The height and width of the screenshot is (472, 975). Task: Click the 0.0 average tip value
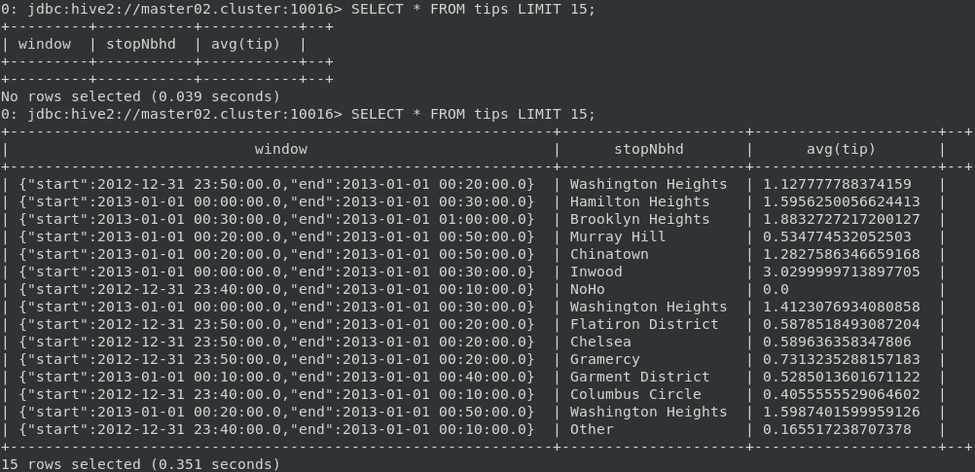pos(775,289)
